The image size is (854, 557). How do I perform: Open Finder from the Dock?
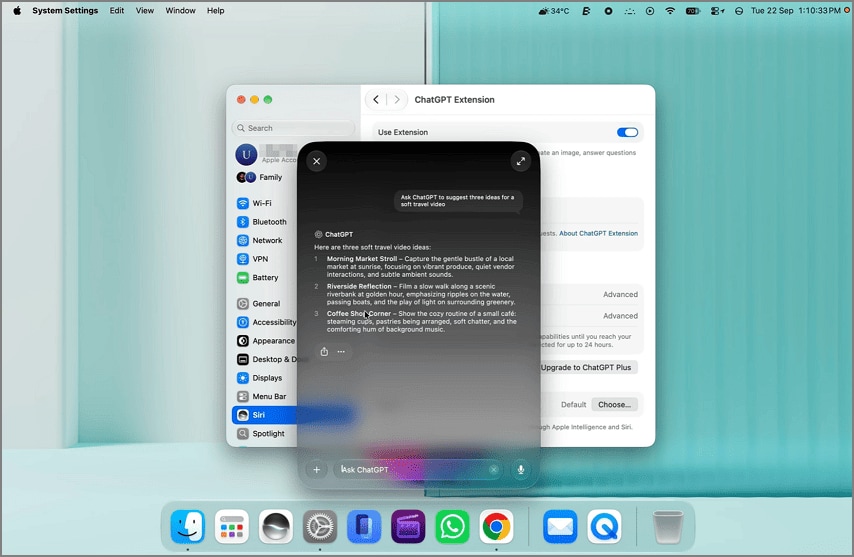(188, 527)
